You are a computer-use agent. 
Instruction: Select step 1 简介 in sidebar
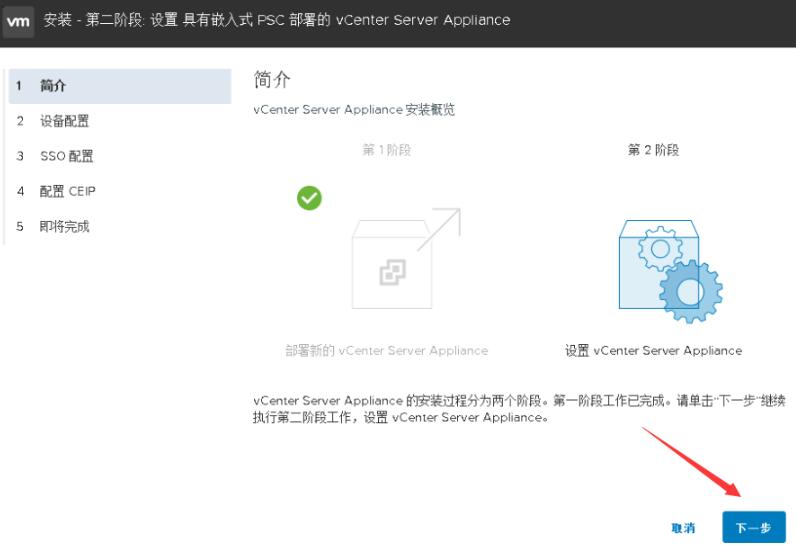120,86
